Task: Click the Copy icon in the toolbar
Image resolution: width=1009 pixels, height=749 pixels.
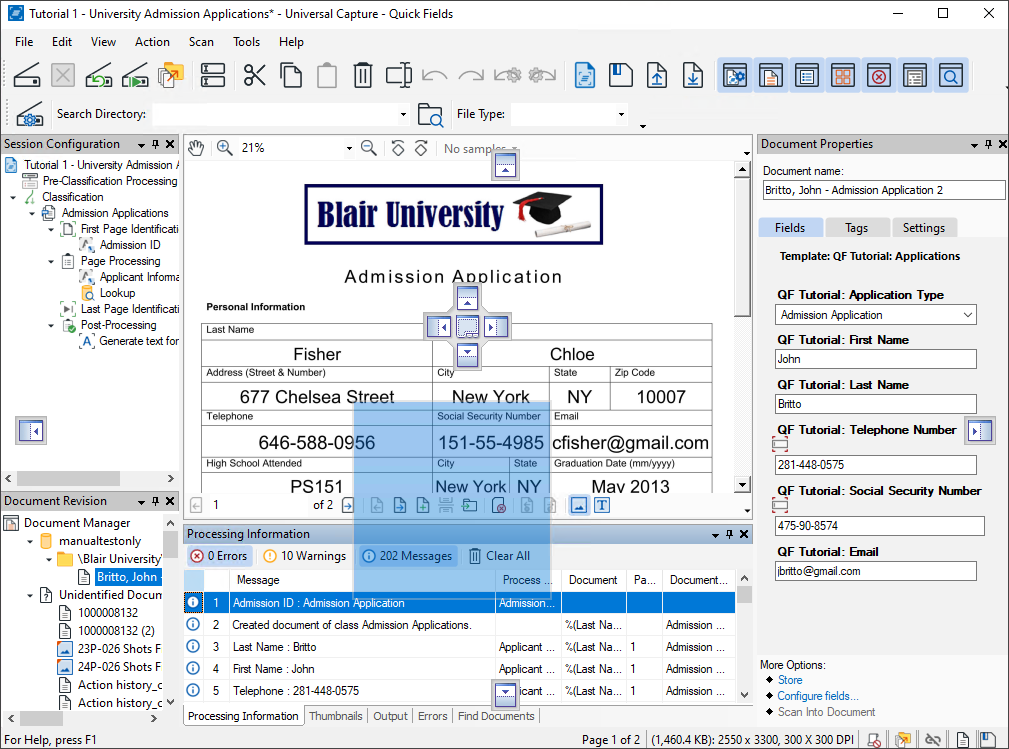Action: click(x=291, y=75)
